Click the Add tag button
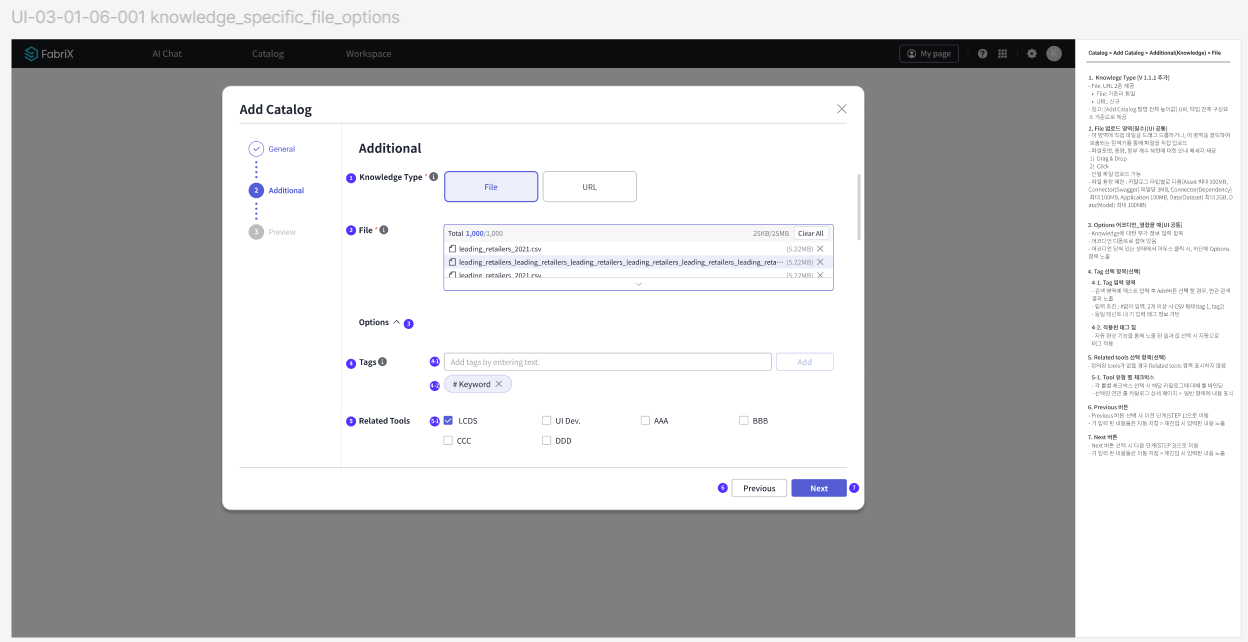 (x=805, y=362)
